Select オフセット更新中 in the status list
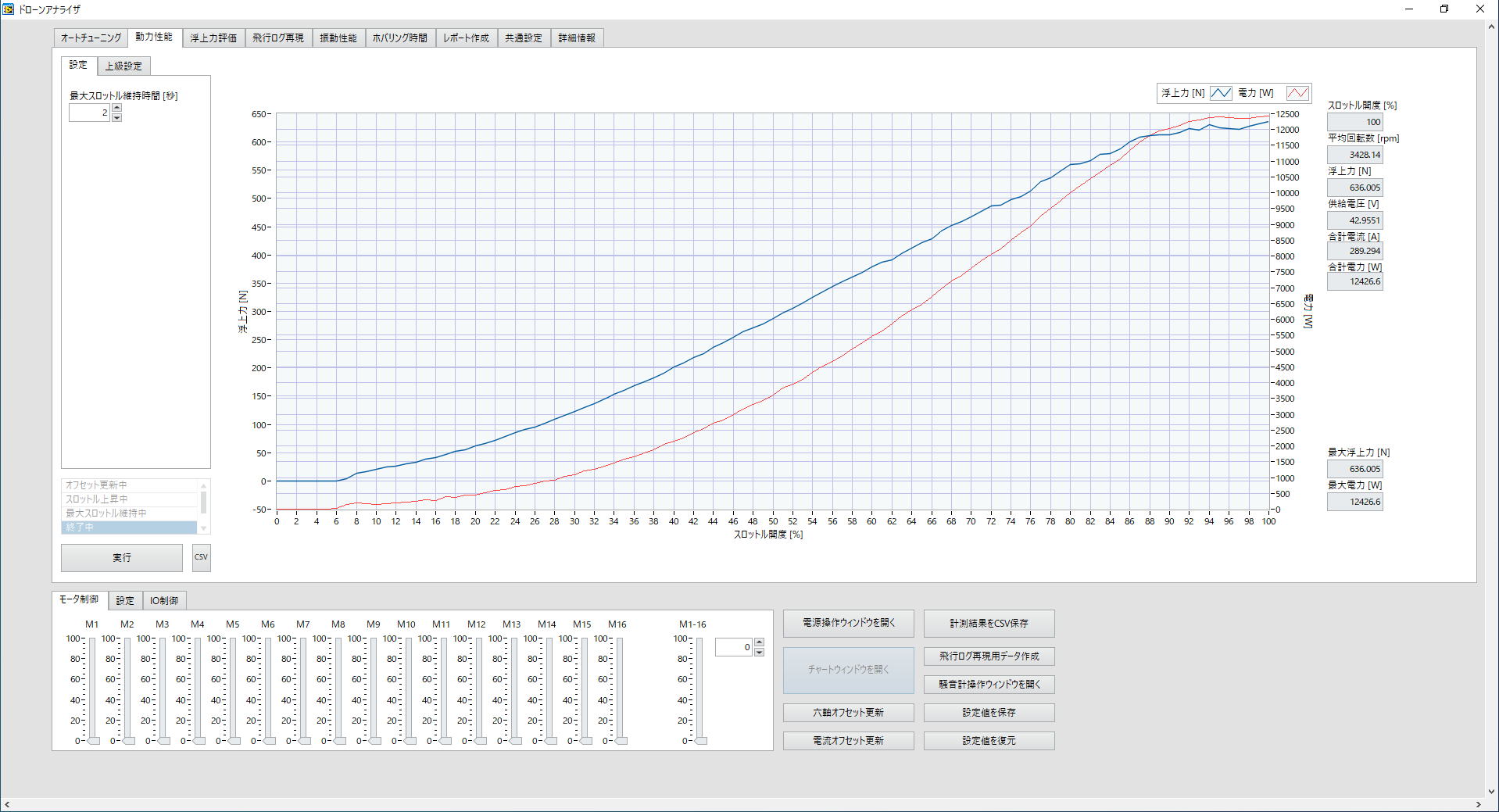 129,485
